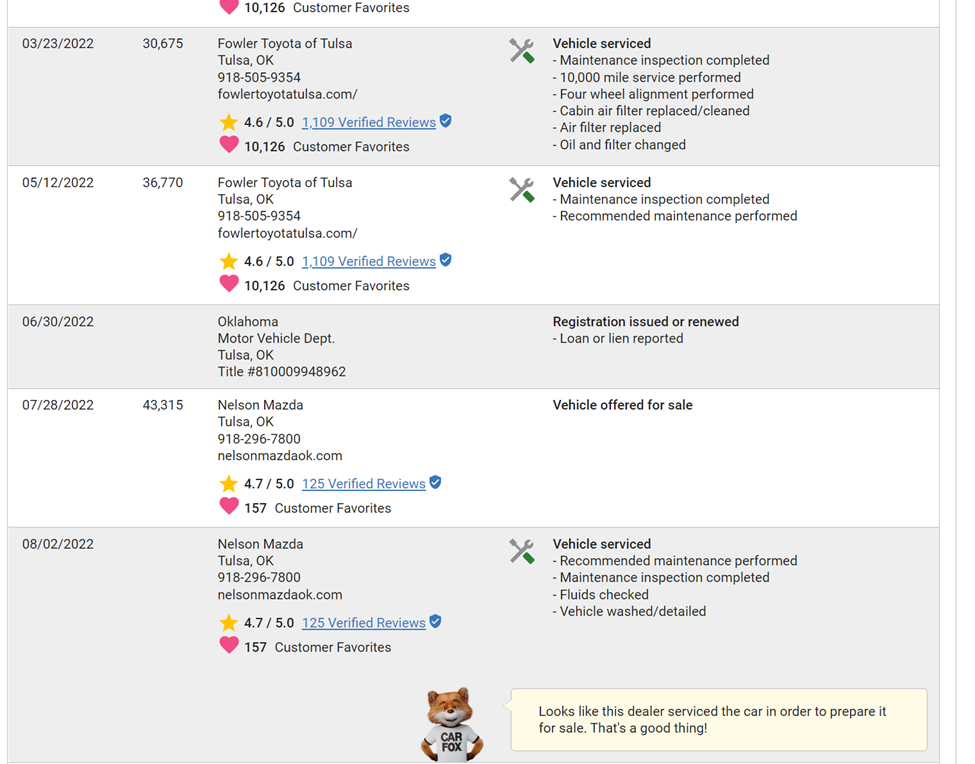This screenshot has width=975, height=764.
Task: Click the pink heart icon in 05/12/2022 row
Action: coord(229,284)
